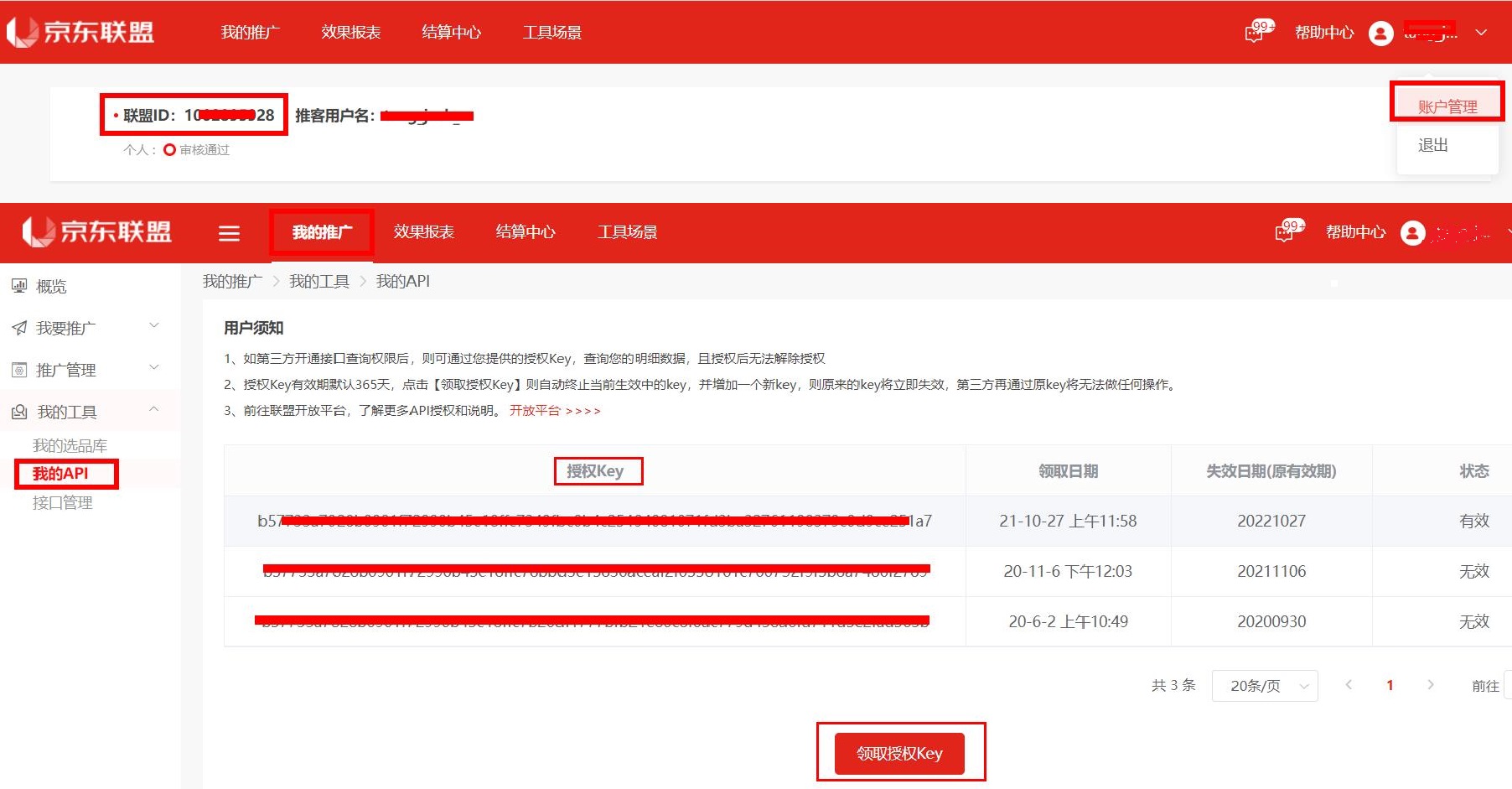Screen dimensions: 1512x789
Task: Open 接口管理 sidebar item
Action: pyautogui.click(x=62, y=502)
